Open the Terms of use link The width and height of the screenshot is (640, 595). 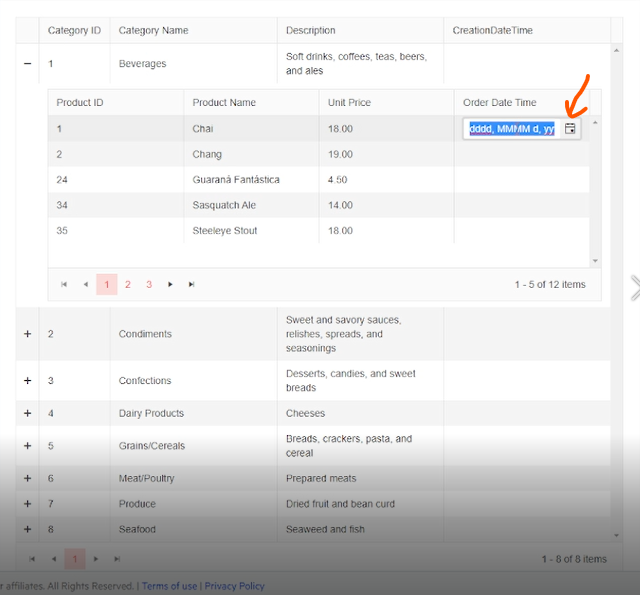click(169, 586)
